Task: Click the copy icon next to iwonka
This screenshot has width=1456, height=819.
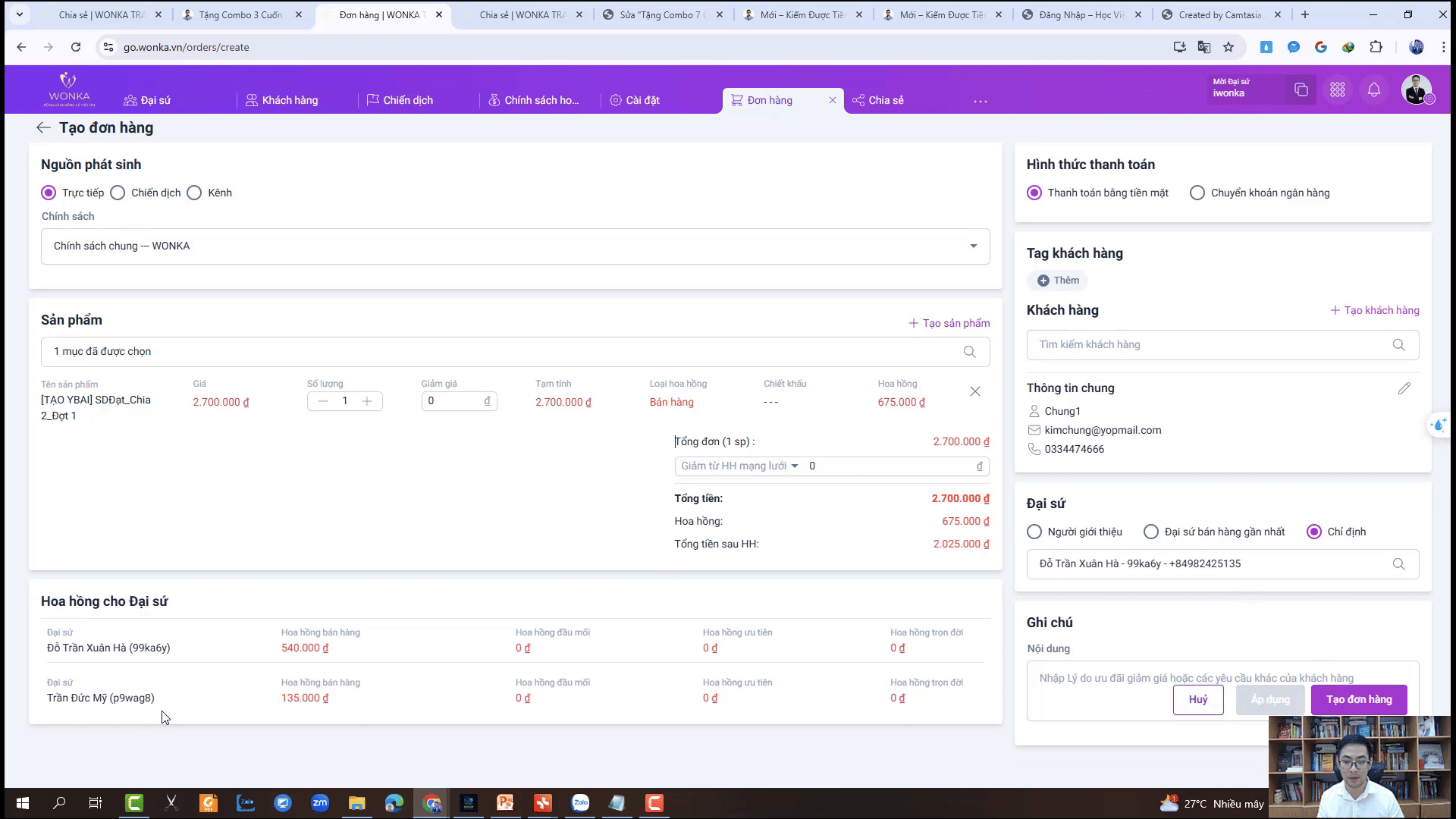Action: click(1301, 90)
